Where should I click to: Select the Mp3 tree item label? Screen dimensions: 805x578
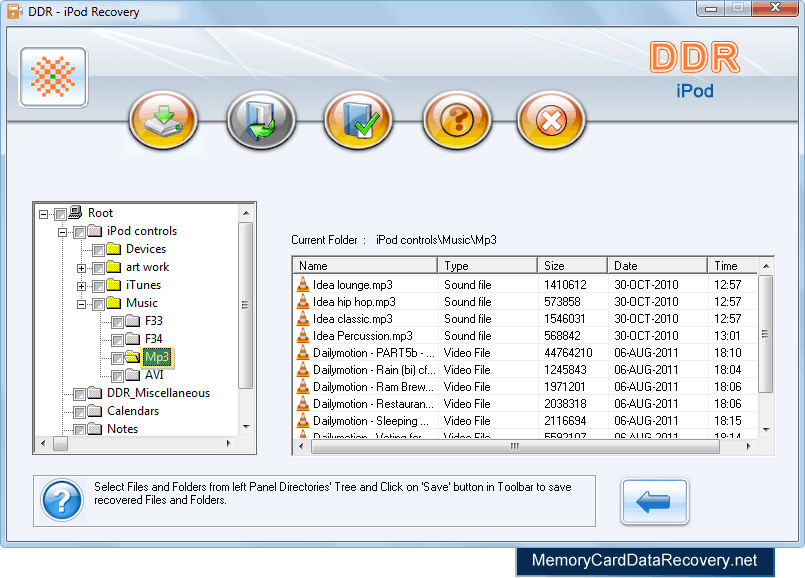click(x=157, y=357)
